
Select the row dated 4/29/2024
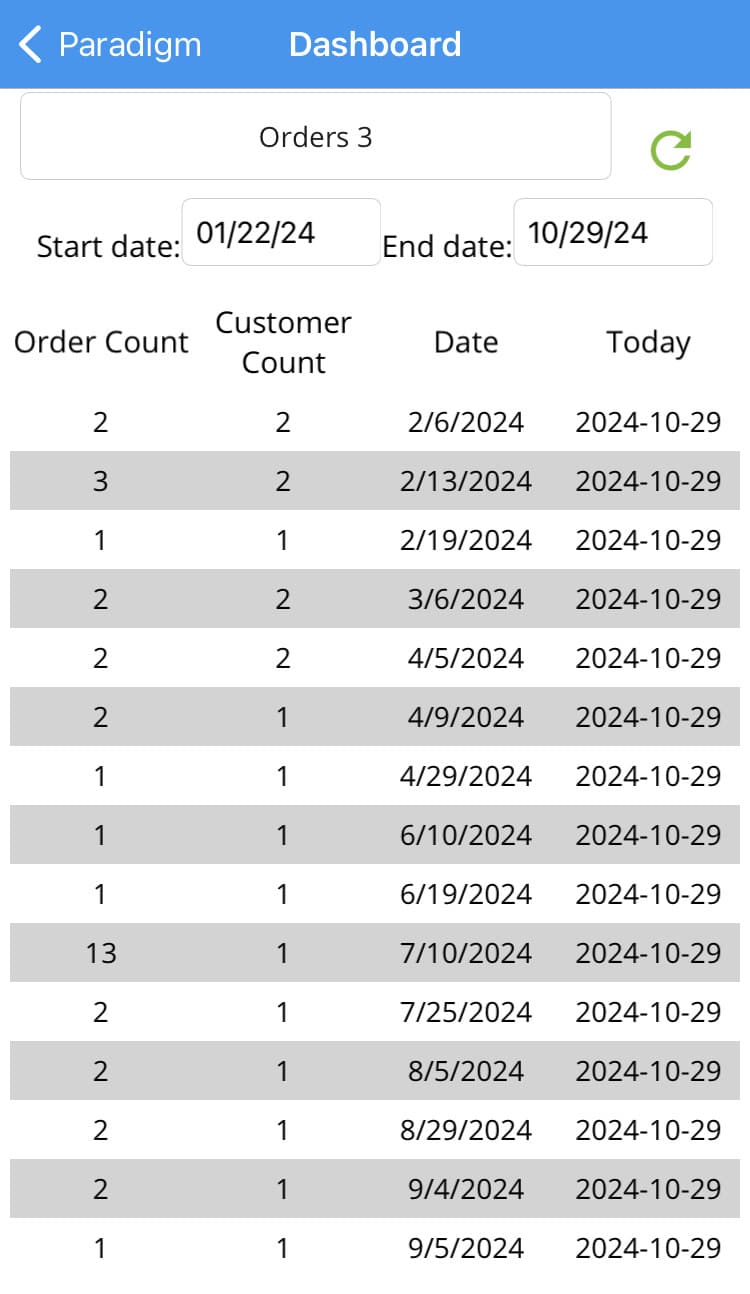coord(375,776)
